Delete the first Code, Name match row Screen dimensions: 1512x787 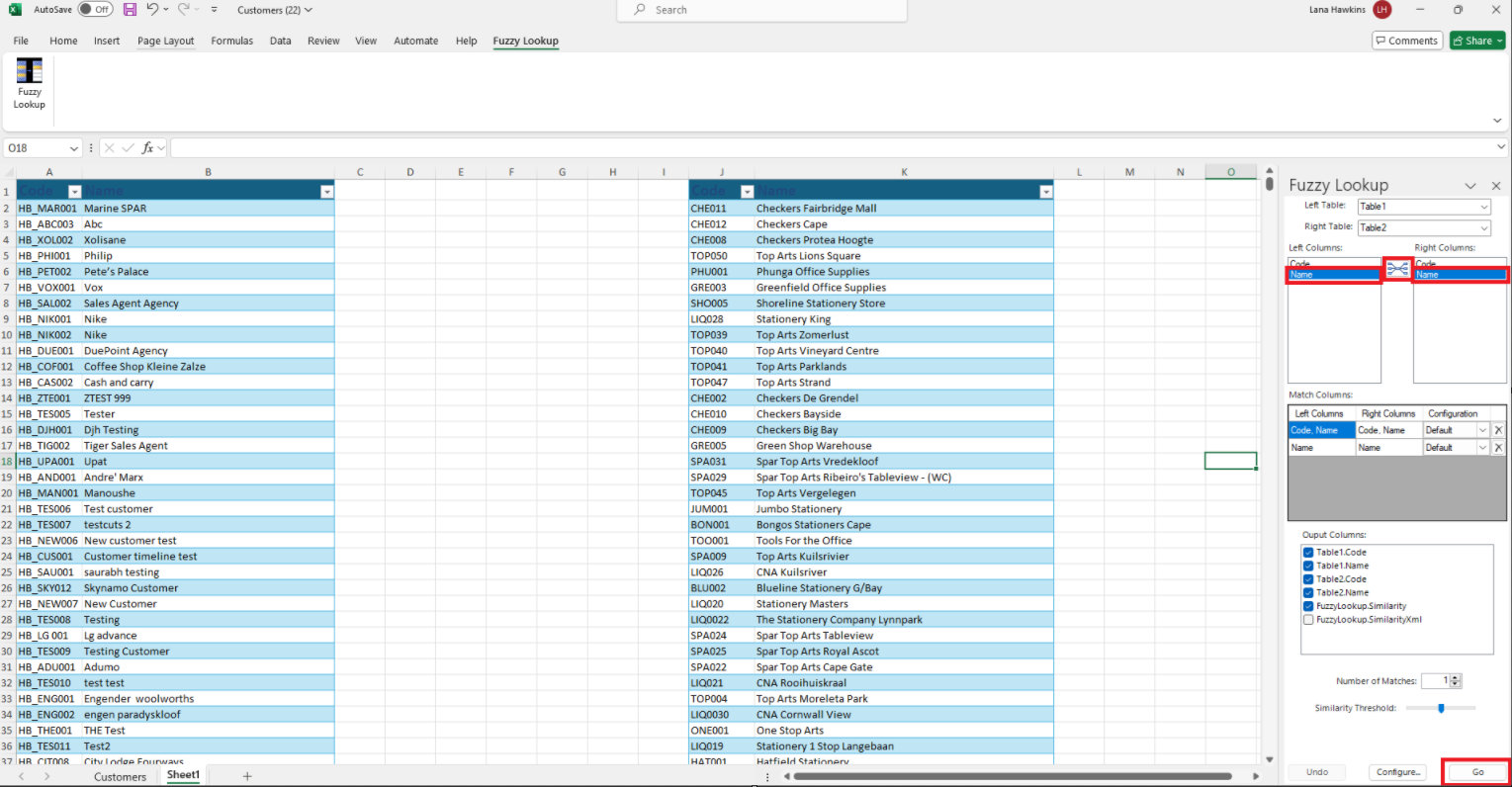click(1497, 430)
